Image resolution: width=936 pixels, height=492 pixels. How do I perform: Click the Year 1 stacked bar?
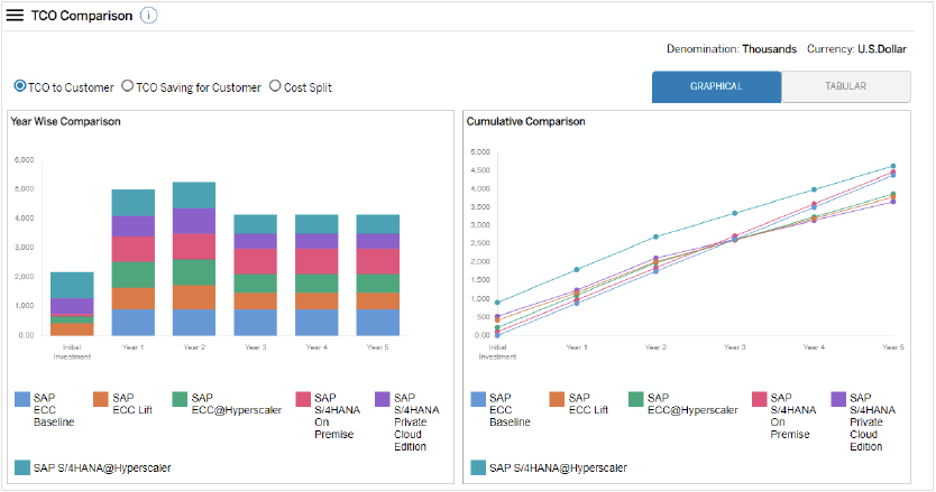coord(133,263)
